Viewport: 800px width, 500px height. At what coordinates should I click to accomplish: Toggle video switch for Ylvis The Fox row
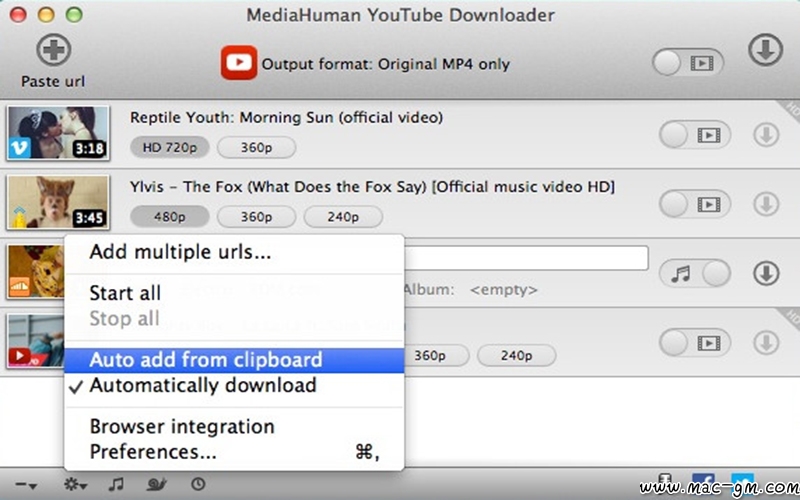[695, 204]
